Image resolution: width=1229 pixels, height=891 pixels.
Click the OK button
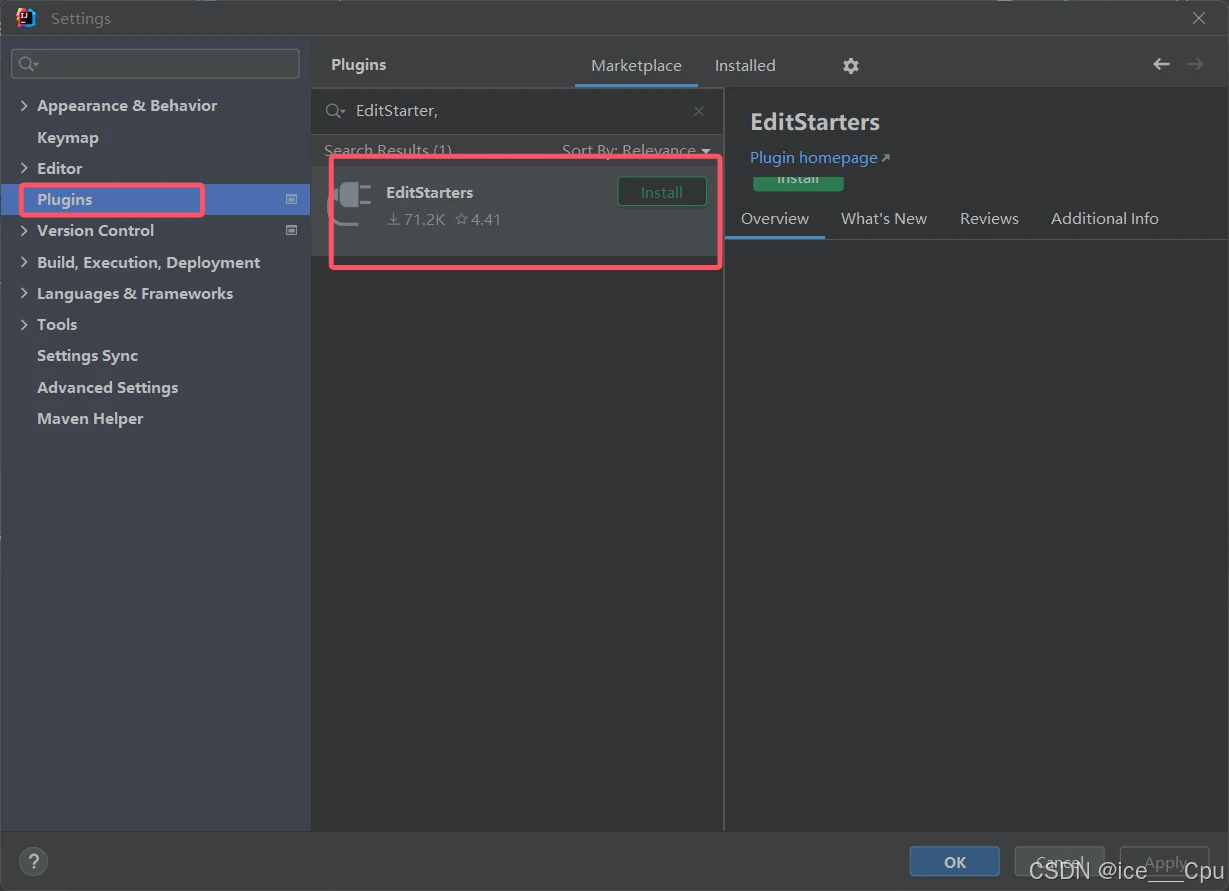(x=954, y=862)
